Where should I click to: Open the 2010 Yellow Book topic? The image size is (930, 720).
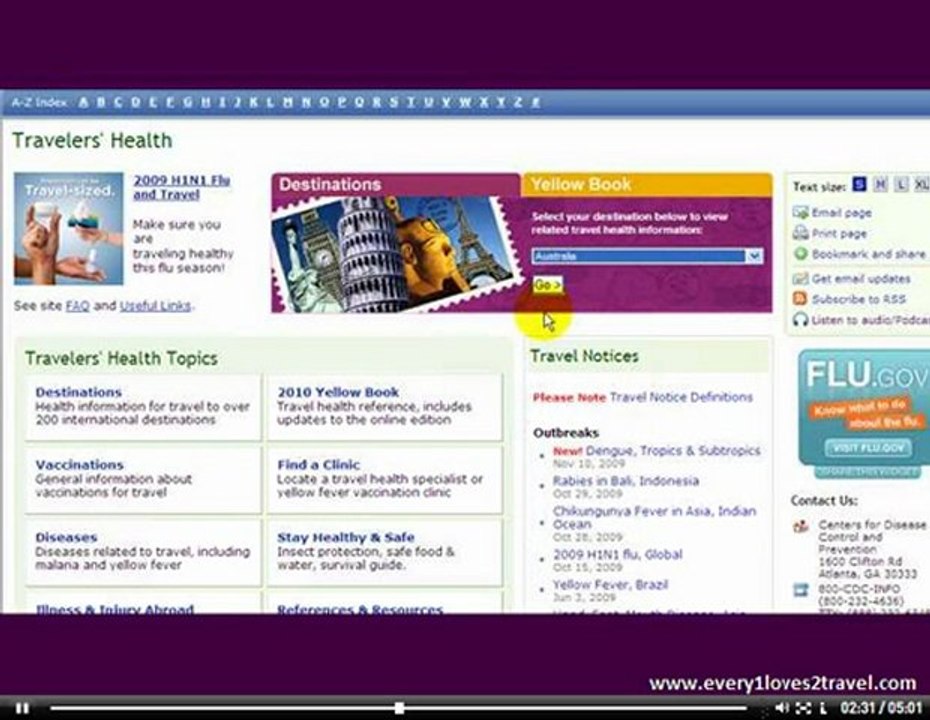(338, 392)
